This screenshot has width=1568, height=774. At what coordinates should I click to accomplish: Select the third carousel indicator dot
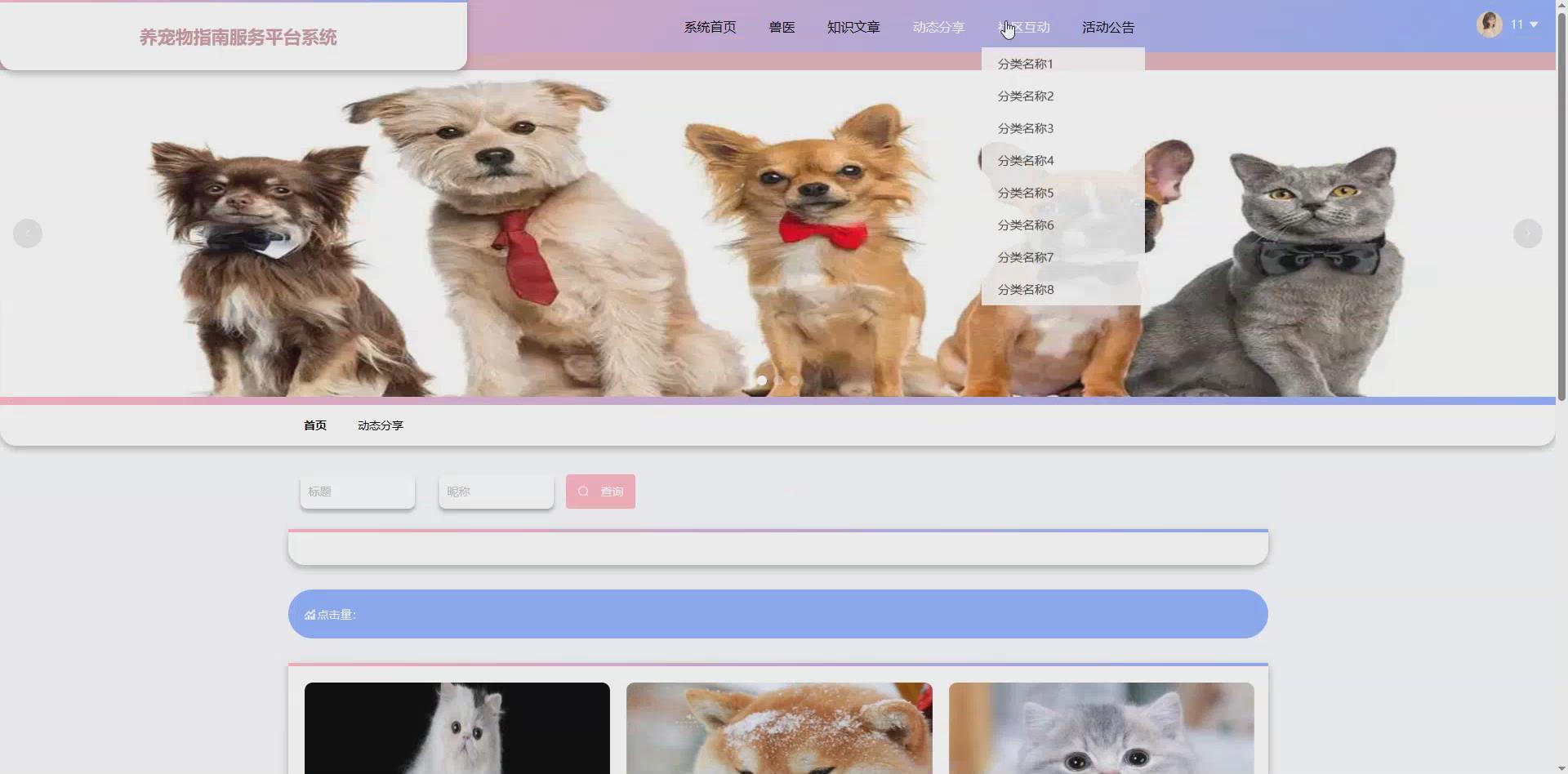click(x=793, y=380)
